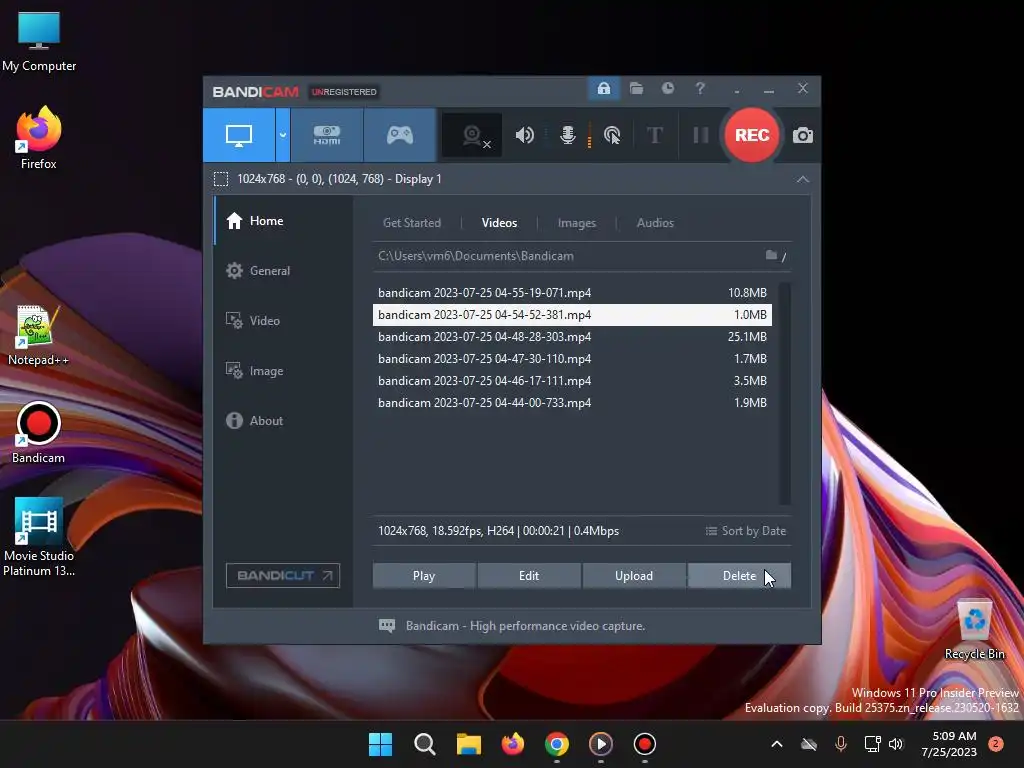Open clock showing 5:09 AM

pyautogui.click(x=949, y=744)
